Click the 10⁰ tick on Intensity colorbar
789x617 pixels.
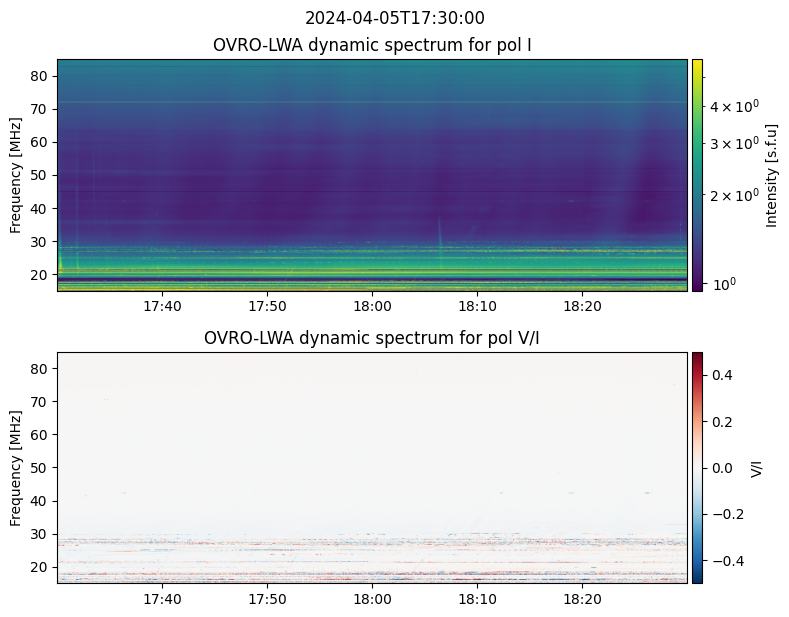pos(723,284)
